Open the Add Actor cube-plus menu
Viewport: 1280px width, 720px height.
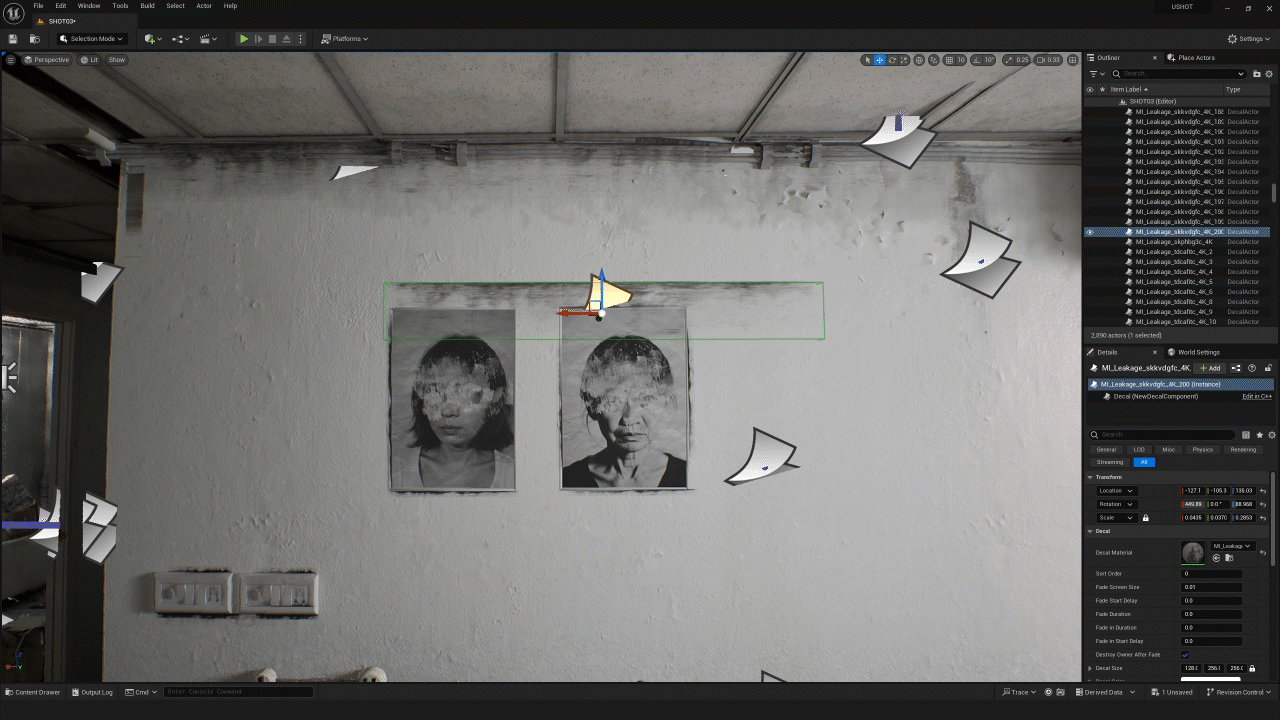point(151,39)
